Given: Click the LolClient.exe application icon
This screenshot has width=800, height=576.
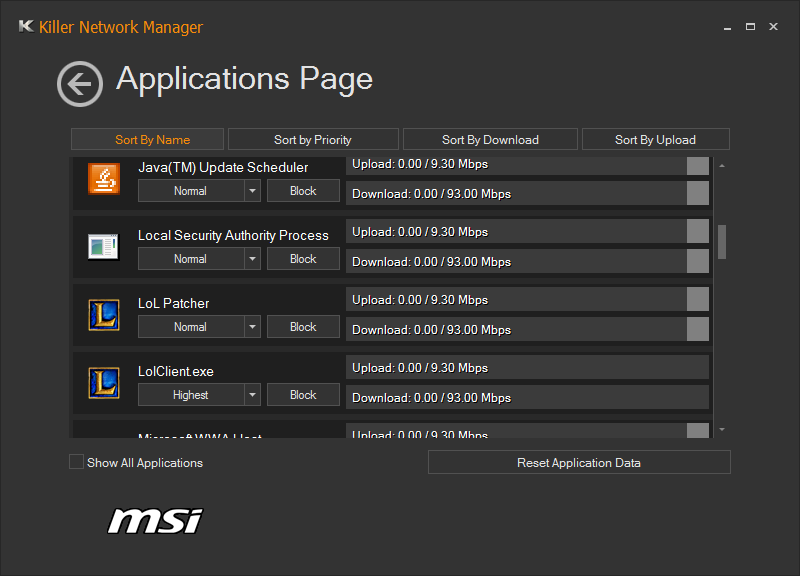Looking at the screenshot, I should pos(104,383).
